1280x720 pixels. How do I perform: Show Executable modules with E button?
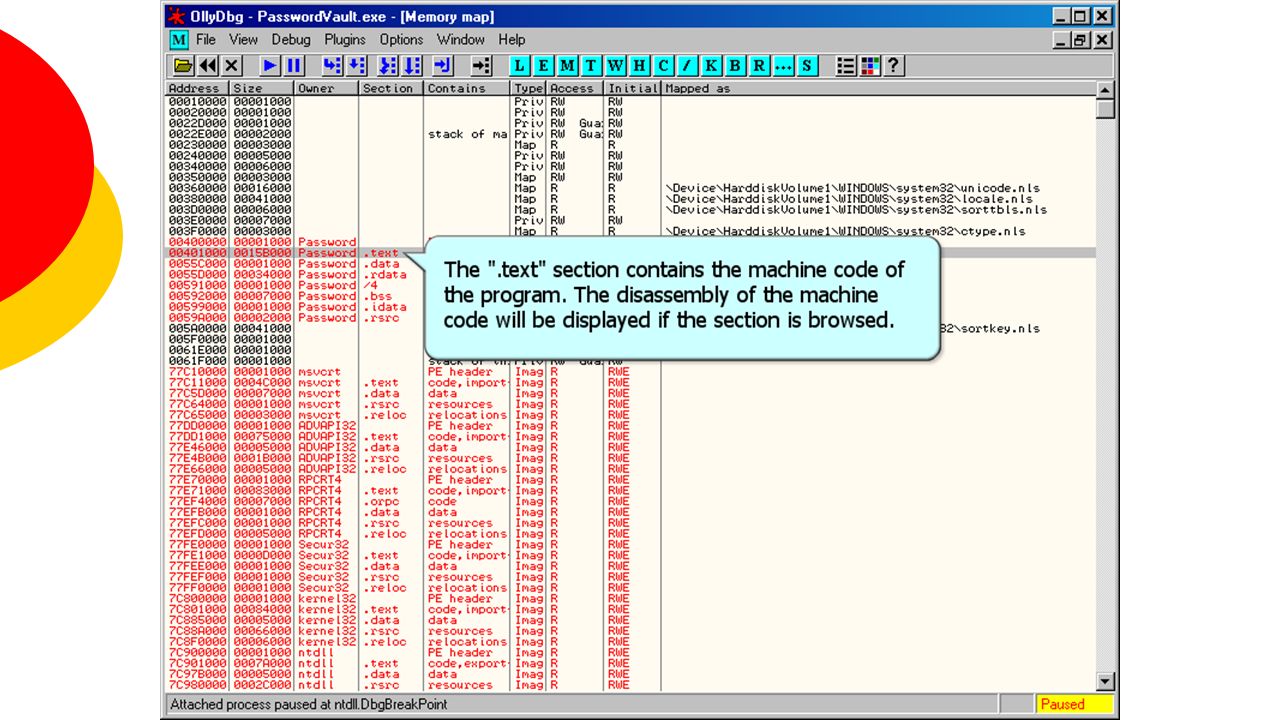(543, 66)
